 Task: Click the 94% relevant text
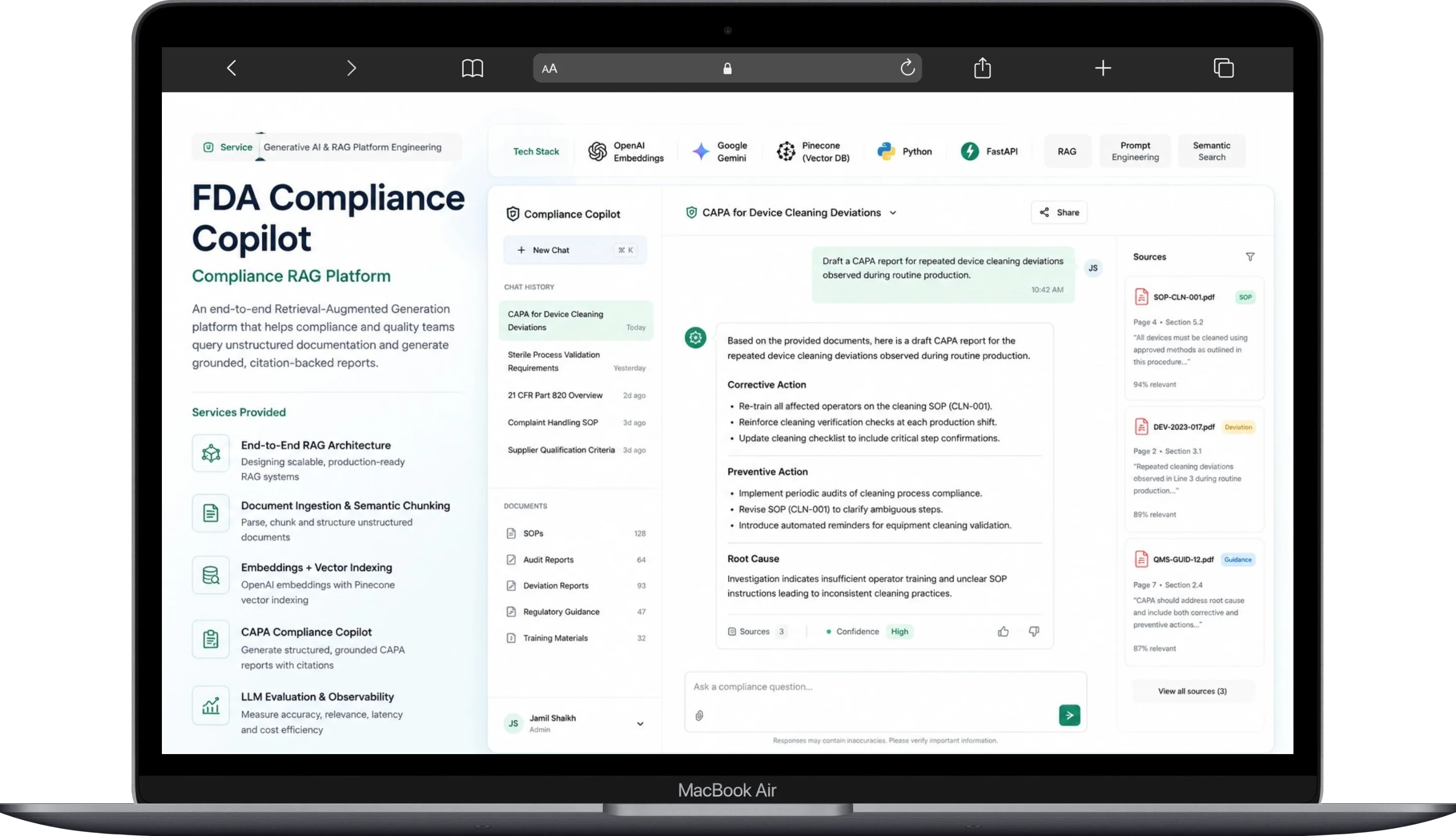click(x=1155, y=385)
